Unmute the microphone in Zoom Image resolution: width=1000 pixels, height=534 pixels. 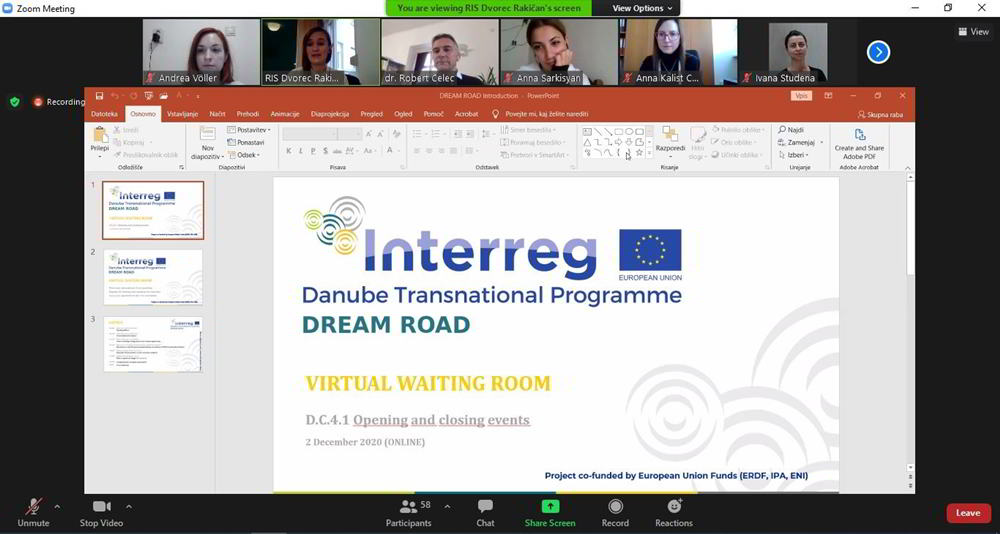coord(33,513)
